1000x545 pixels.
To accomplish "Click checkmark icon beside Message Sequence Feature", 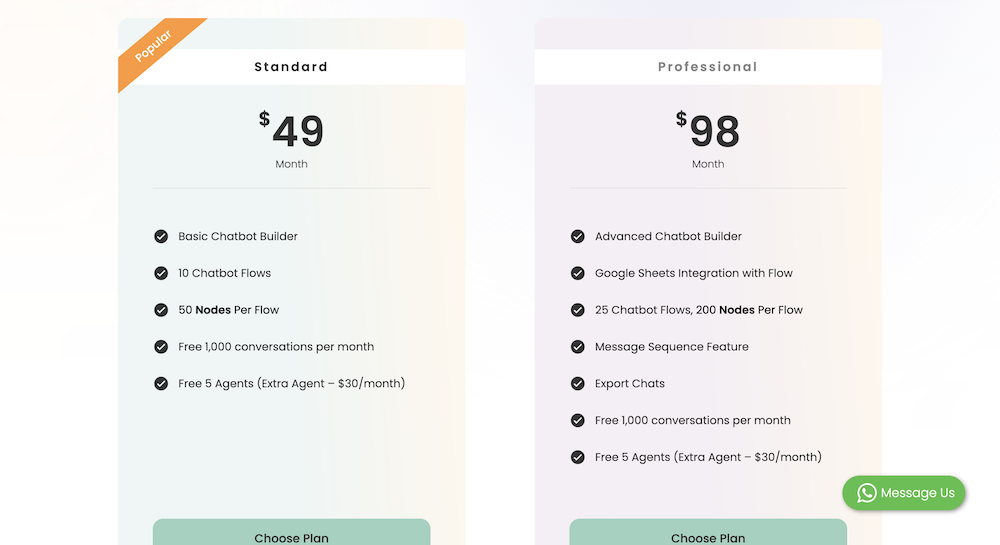I will pos(578,347).
